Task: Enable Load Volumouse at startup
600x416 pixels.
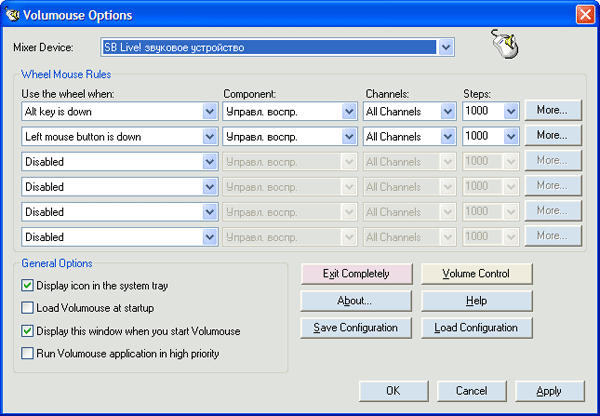Action: [x=28, y=308]
